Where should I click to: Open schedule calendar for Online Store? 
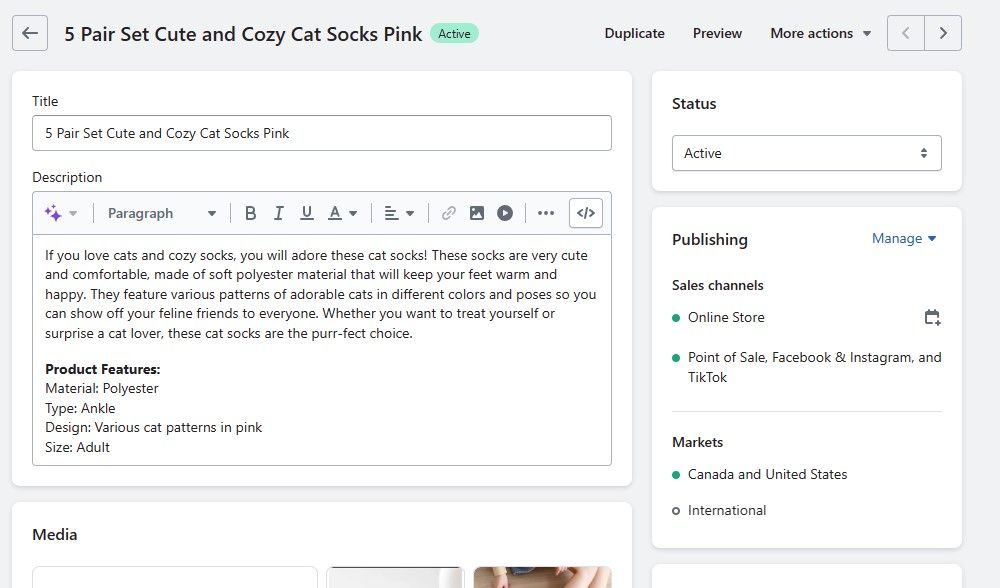(x=932, y=318)
